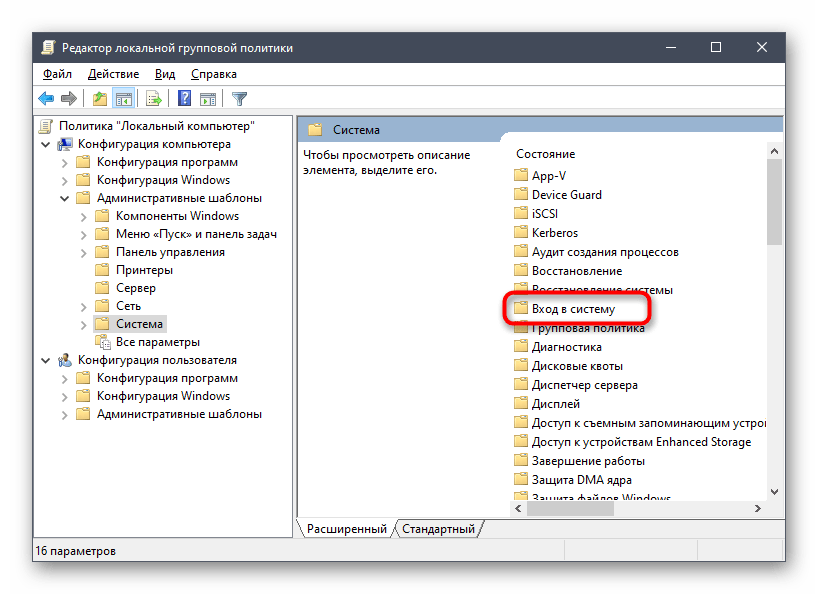Toggle the action pane toolbar icon

point(208,98)
